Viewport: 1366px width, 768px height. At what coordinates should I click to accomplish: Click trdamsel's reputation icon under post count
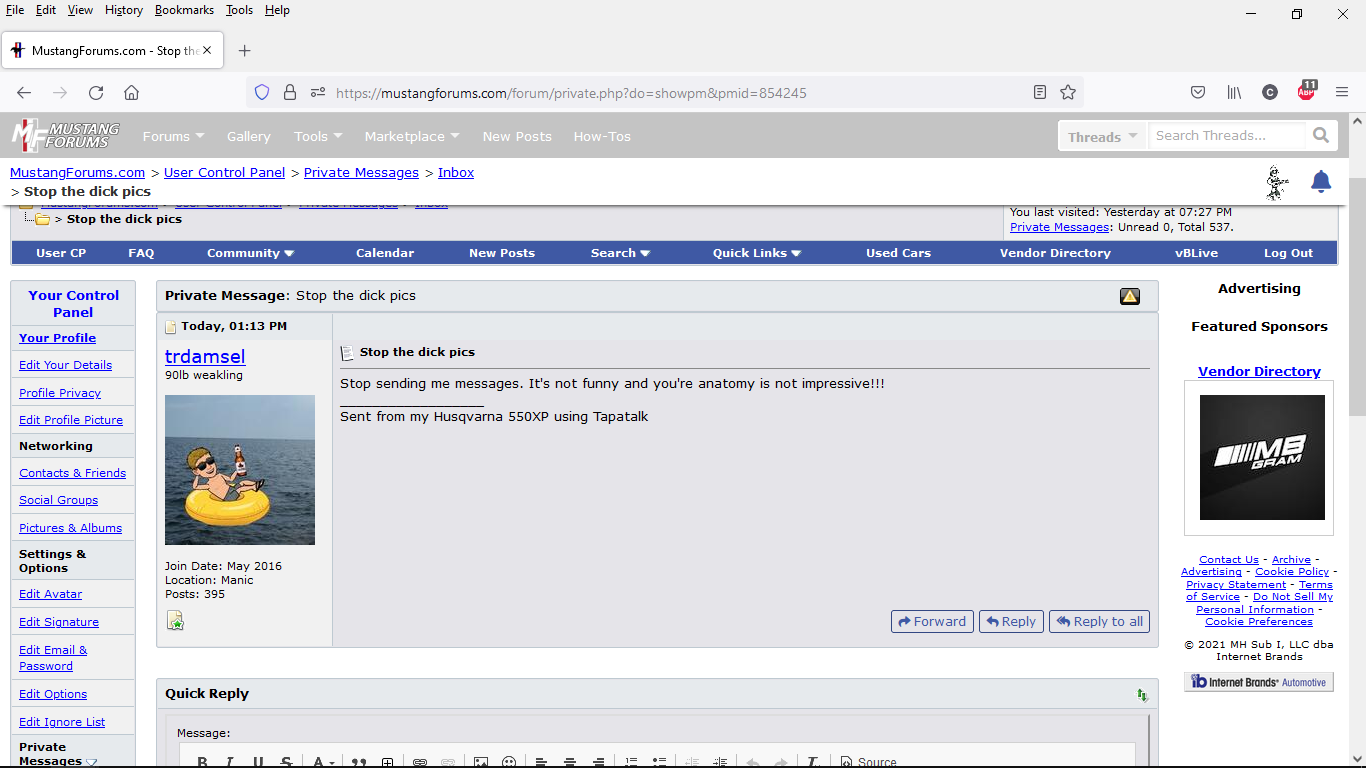click(x=176, y=622)
